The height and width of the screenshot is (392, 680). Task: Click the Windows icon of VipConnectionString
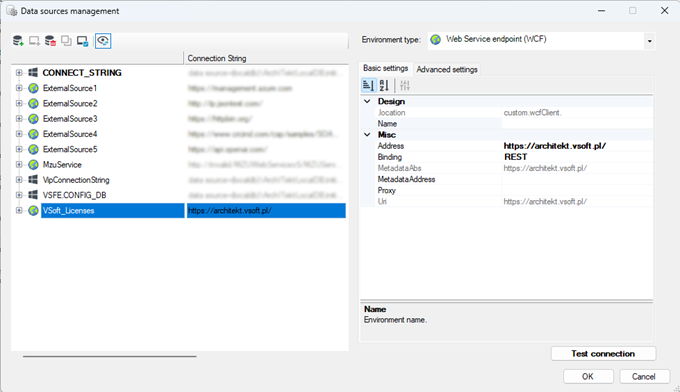click(33, 180)
